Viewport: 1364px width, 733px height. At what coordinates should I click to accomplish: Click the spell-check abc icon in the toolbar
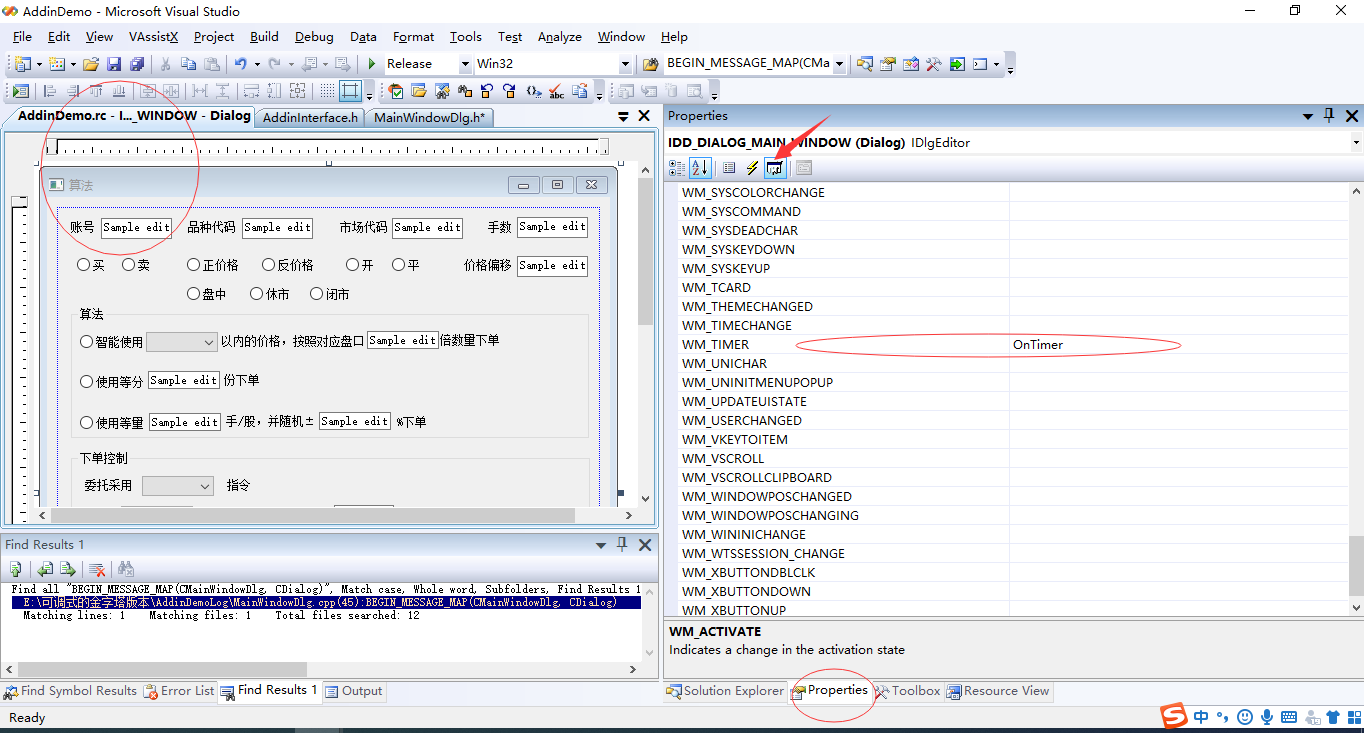(557, 92)
